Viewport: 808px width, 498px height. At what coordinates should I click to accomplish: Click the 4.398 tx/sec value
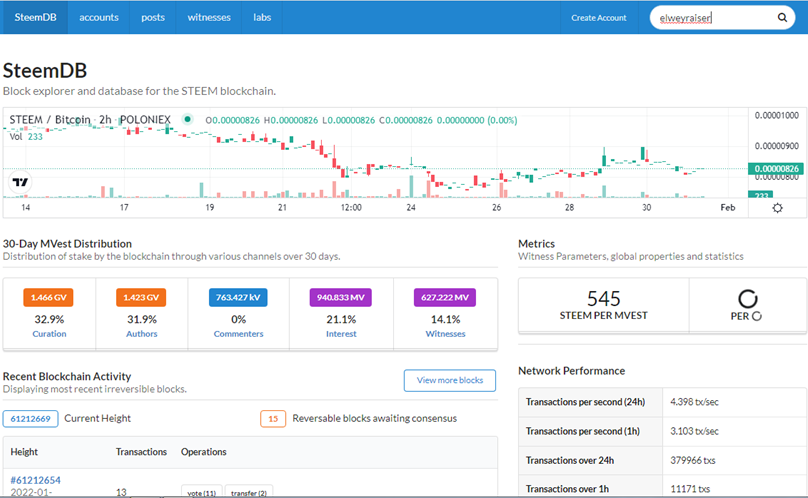694,402
